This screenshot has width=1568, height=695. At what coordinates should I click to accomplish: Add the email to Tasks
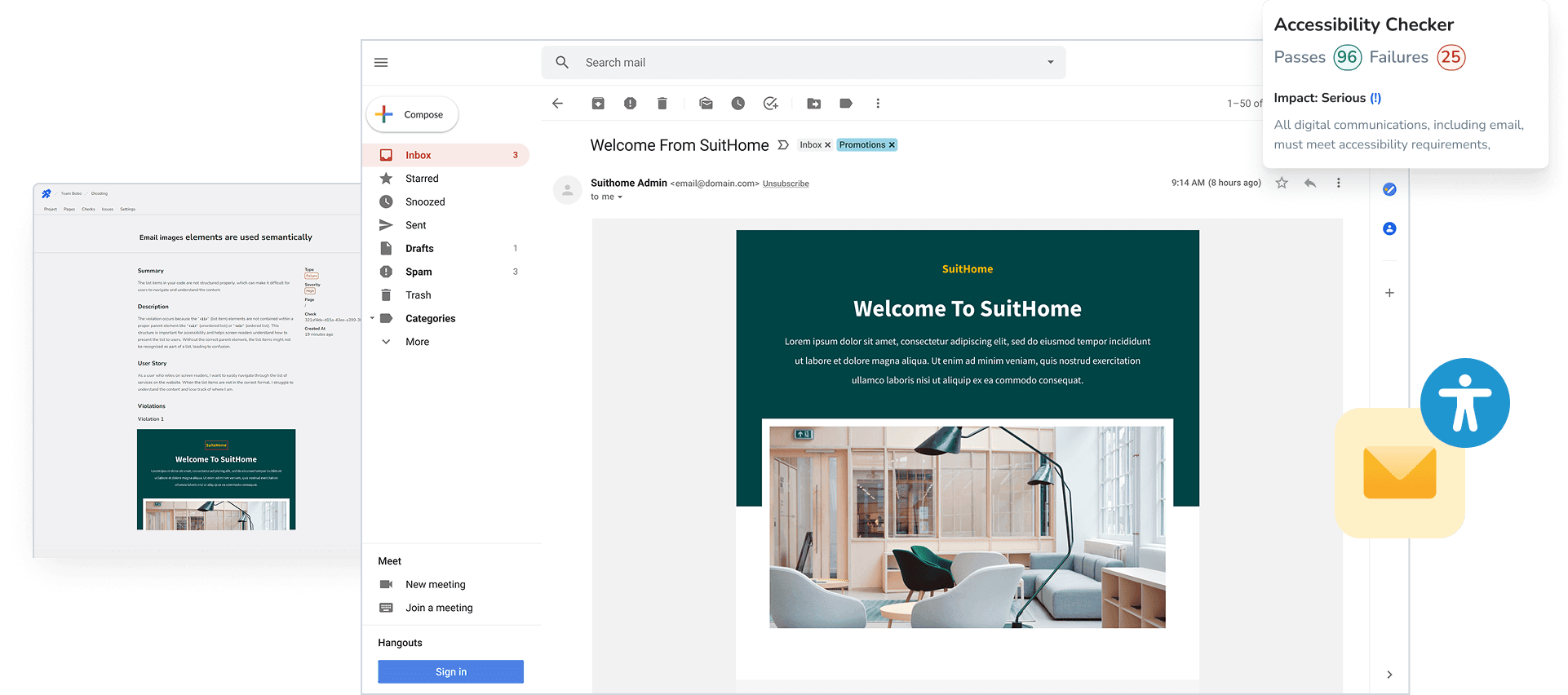[x=771, y=104]
